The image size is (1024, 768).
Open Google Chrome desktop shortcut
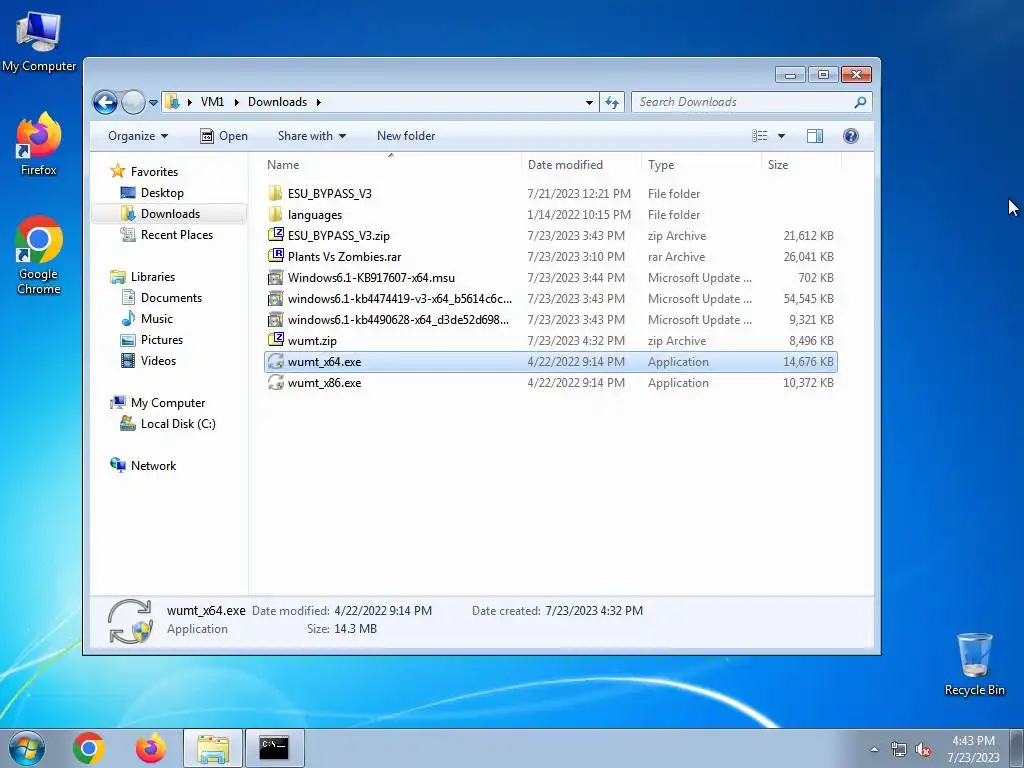39,256
